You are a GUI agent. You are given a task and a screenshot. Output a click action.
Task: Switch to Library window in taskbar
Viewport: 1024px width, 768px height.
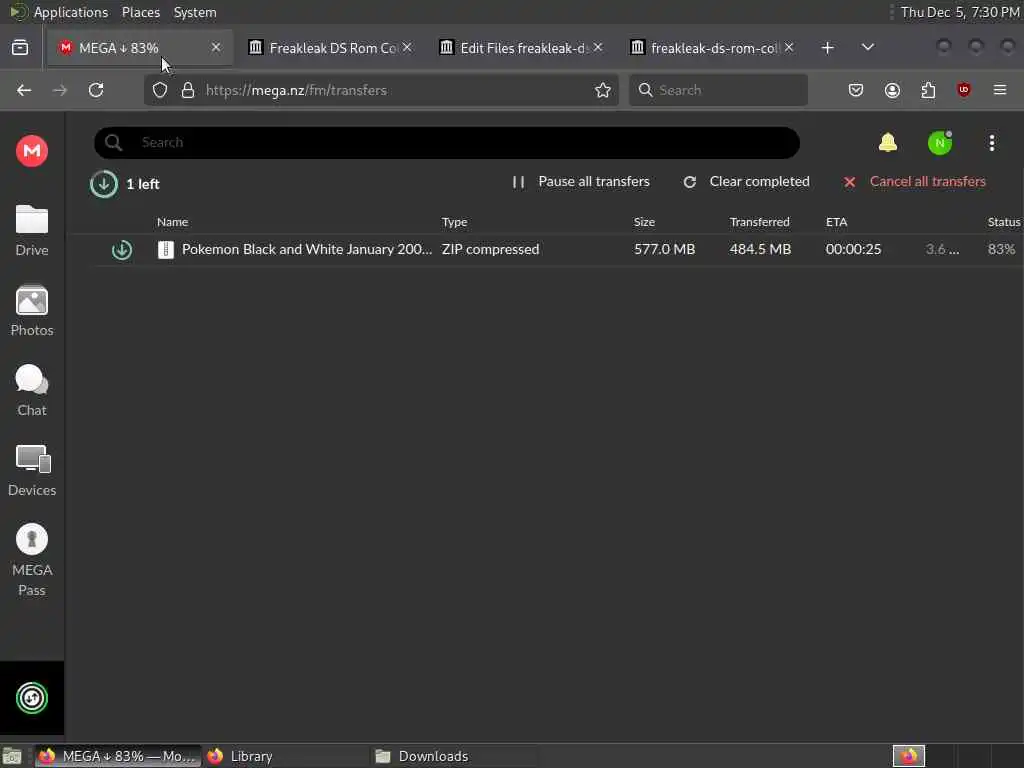(x=285, y=756)
